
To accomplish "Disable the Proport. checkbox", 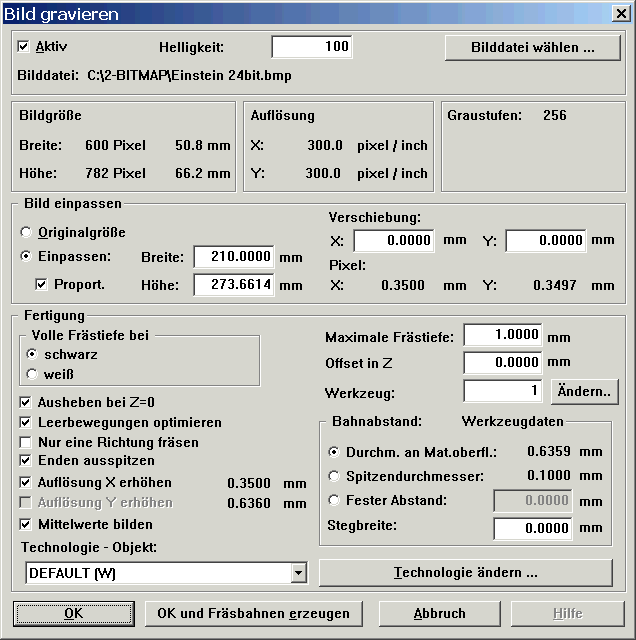I will click(x=41, y=284).
